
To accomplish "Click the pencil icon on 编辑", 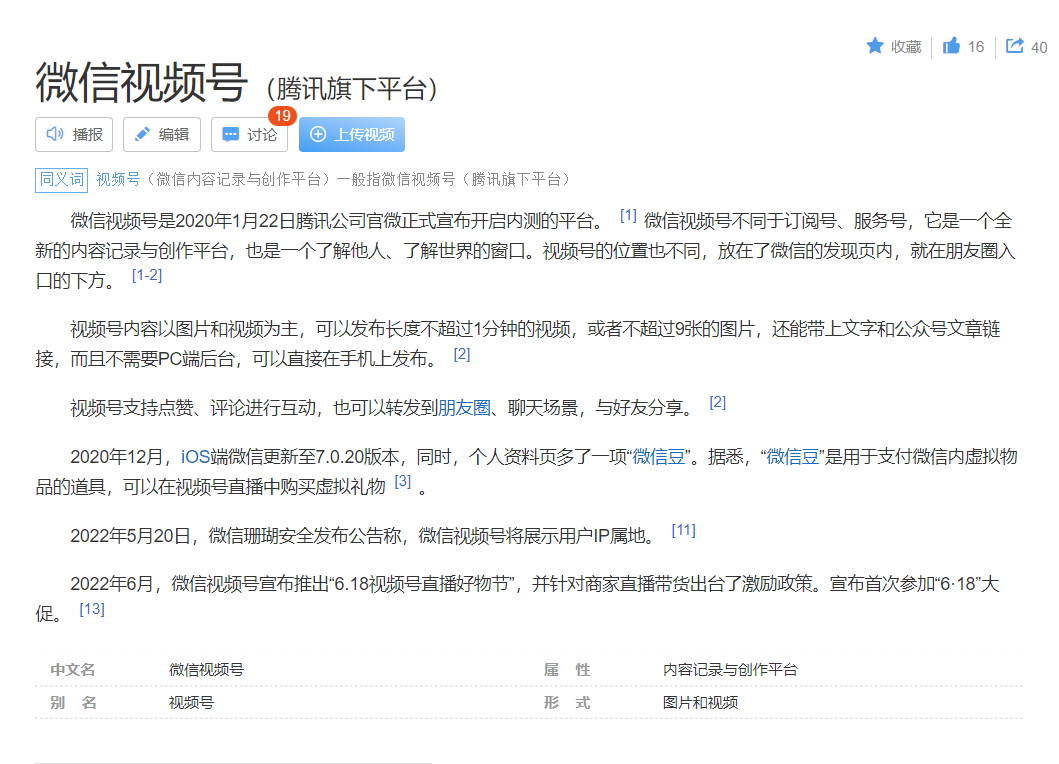I will point(143,134).
